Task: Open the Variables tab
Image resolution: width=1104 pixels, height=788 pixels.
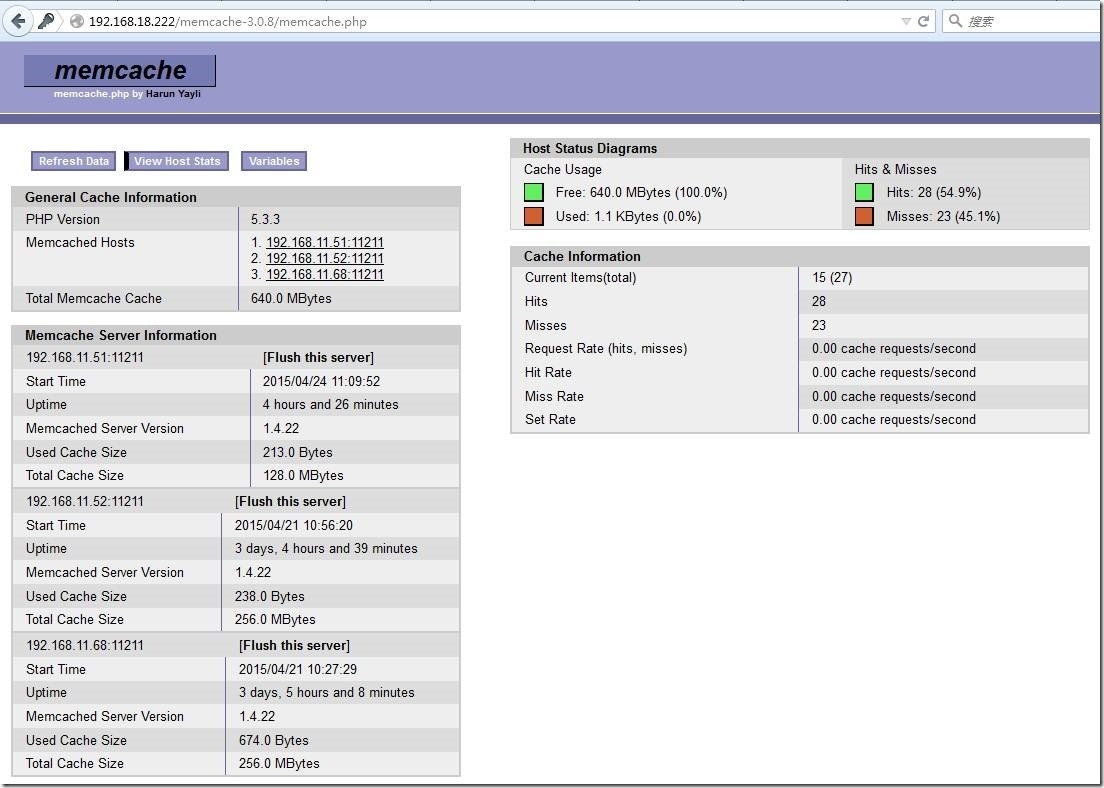Action: [x=274, y=161]
